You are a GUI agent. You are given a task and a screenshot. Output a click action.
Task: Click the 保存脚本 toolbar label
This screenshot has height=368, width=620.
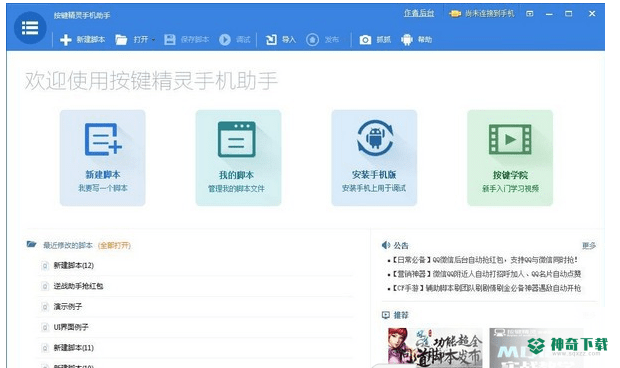[195, 40]
